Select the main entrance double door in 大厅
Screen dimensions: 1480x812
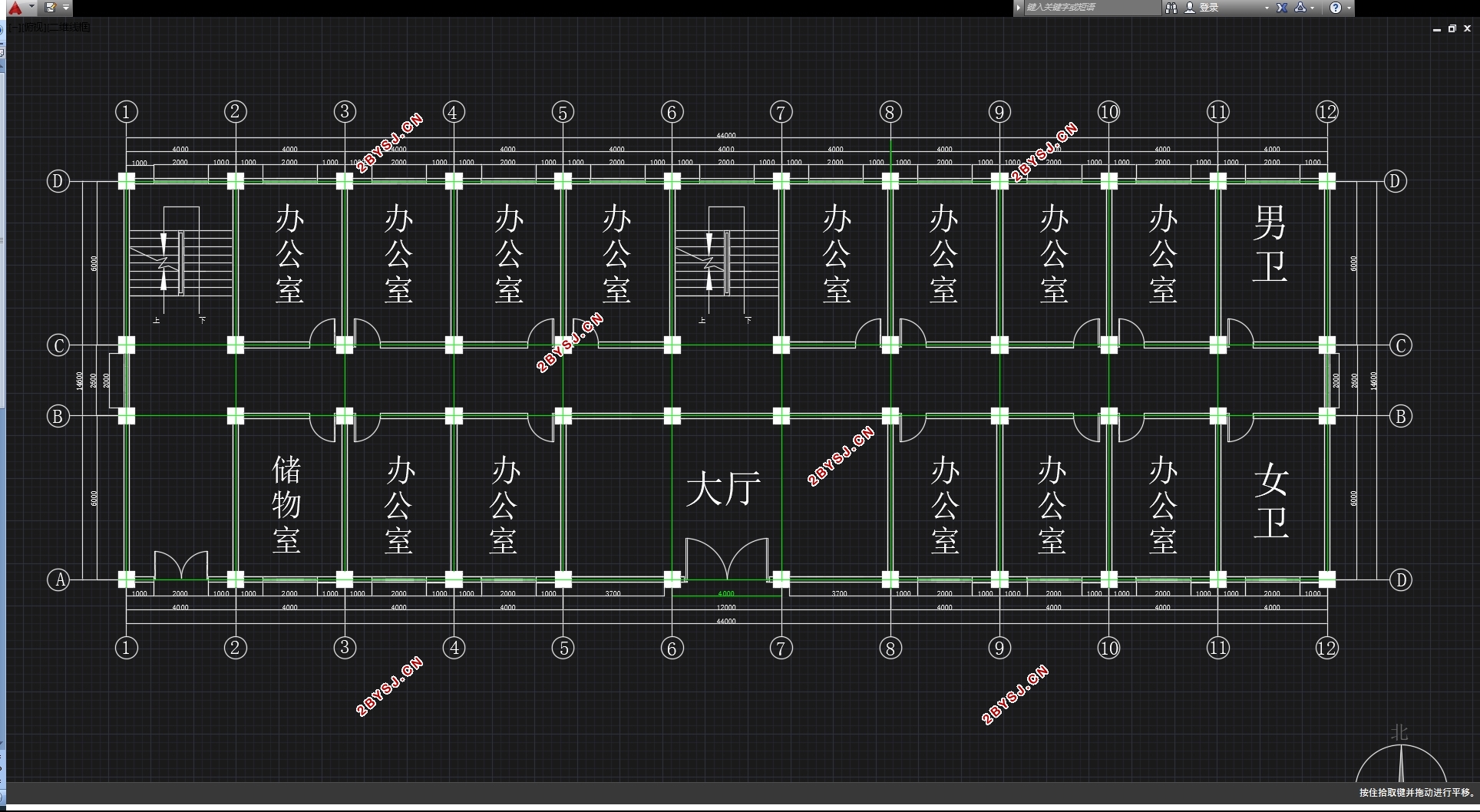pyautogui.click(x=726, y=559)
